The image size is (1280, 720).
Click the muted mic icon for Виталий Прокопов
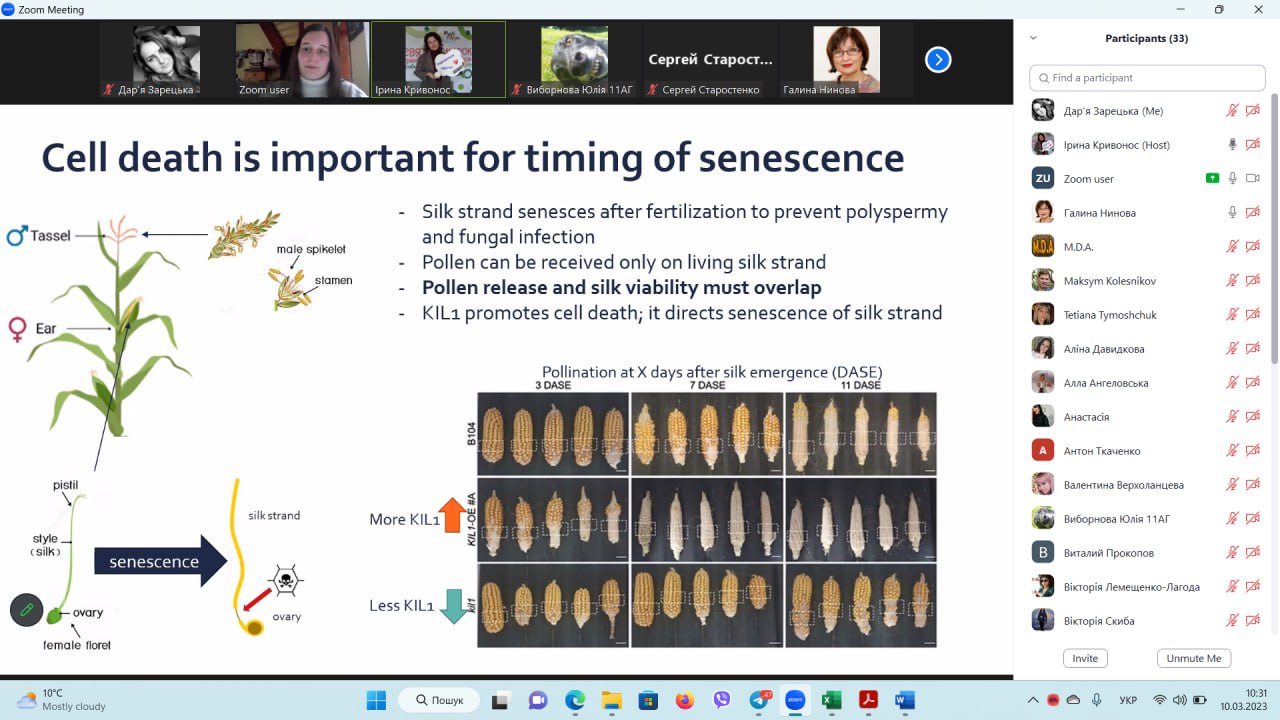coord(1232,553)
